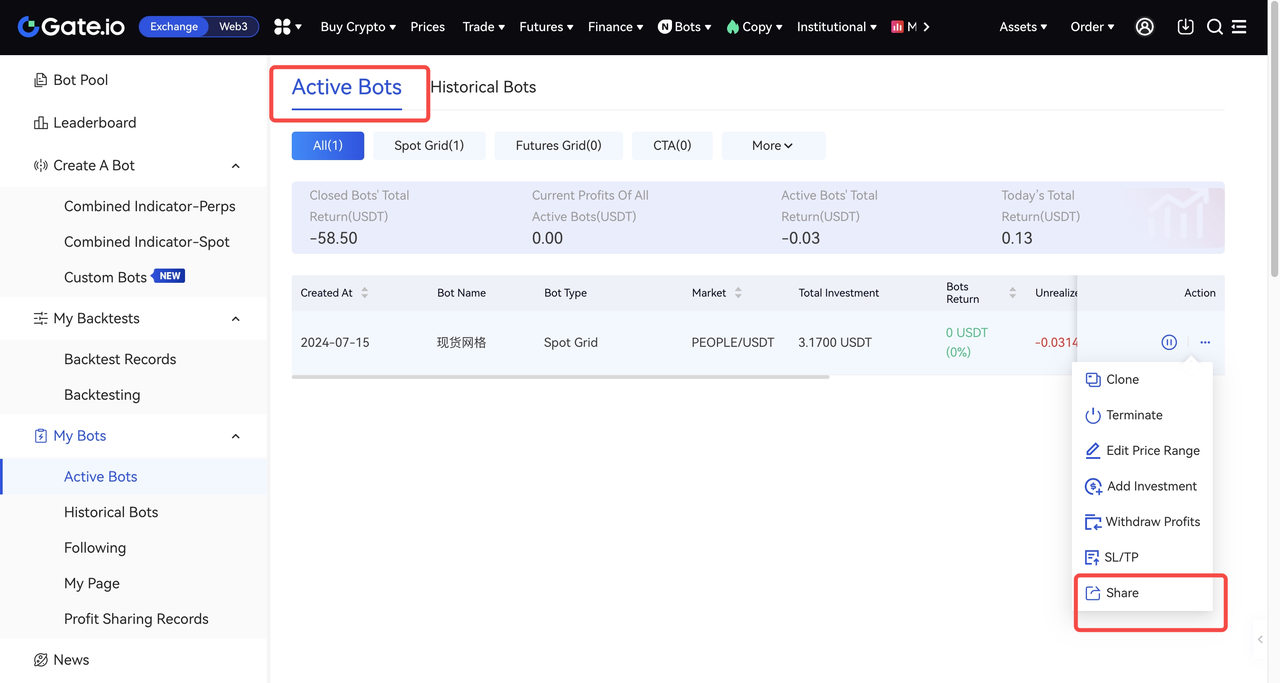Viewport: 1280px width, 683px height.
Task: Click the three-dot more actions icon
Action: coord(1205,342)
